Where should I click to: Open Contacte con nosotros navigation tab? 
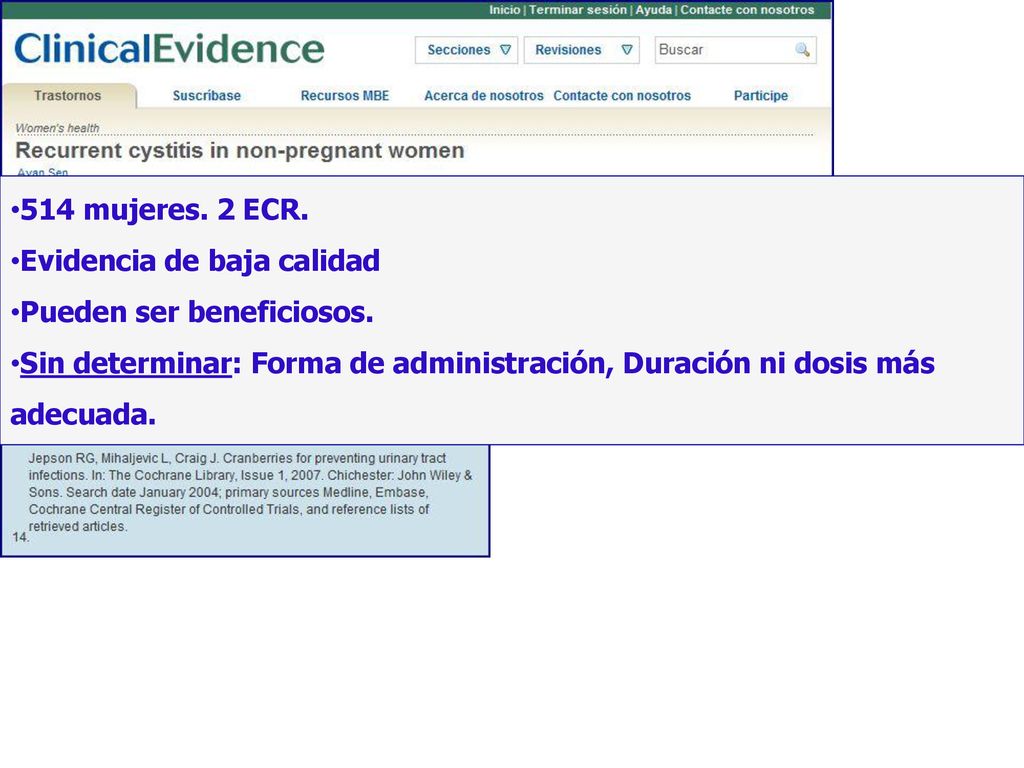tap(622, 95)
